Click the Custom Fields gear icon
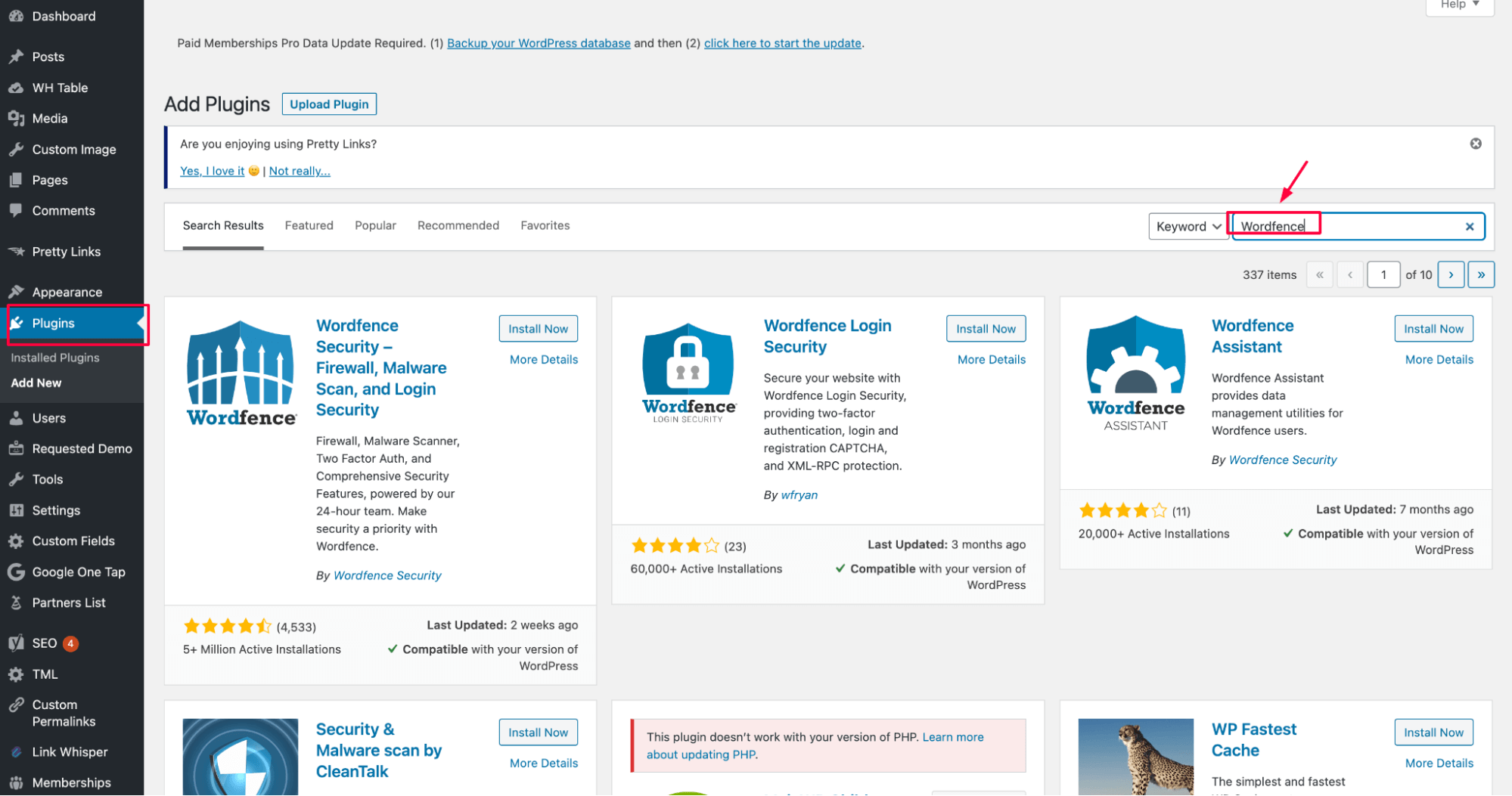 tap(16, 540)
